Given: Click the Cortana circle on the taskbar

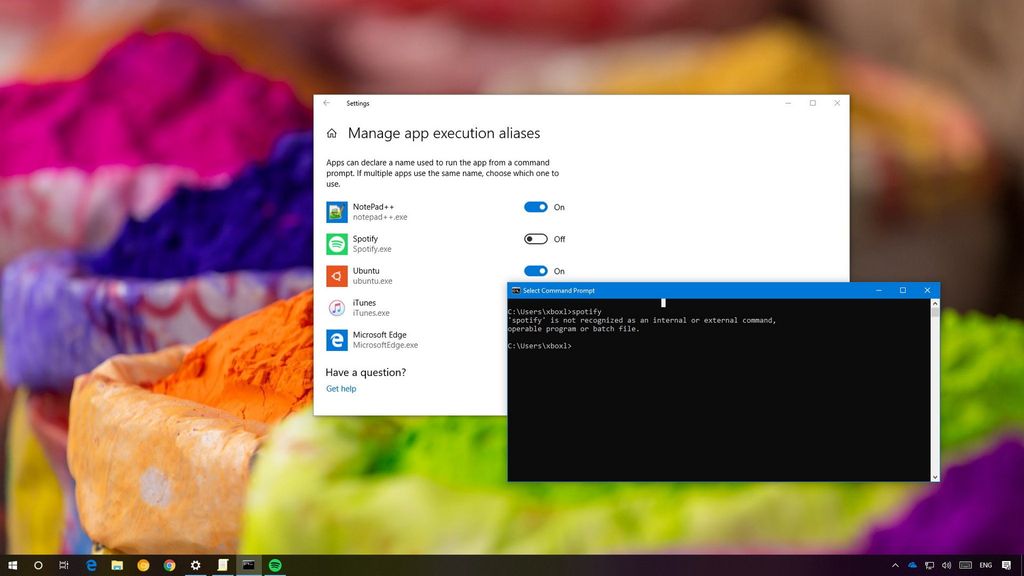Looking at the screenshot, I should point(38,565).
